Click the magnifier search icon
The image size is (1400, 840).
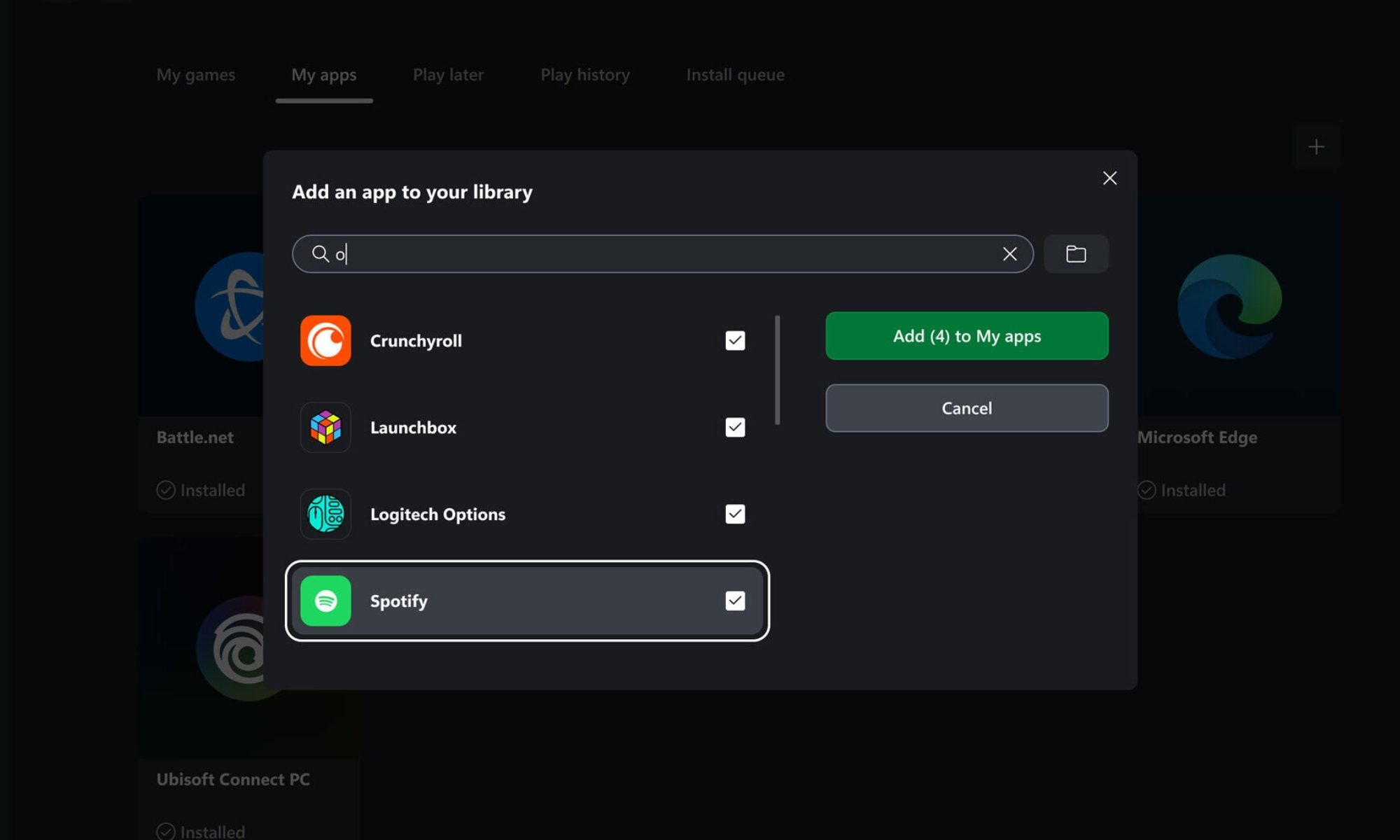coord(320,254)
